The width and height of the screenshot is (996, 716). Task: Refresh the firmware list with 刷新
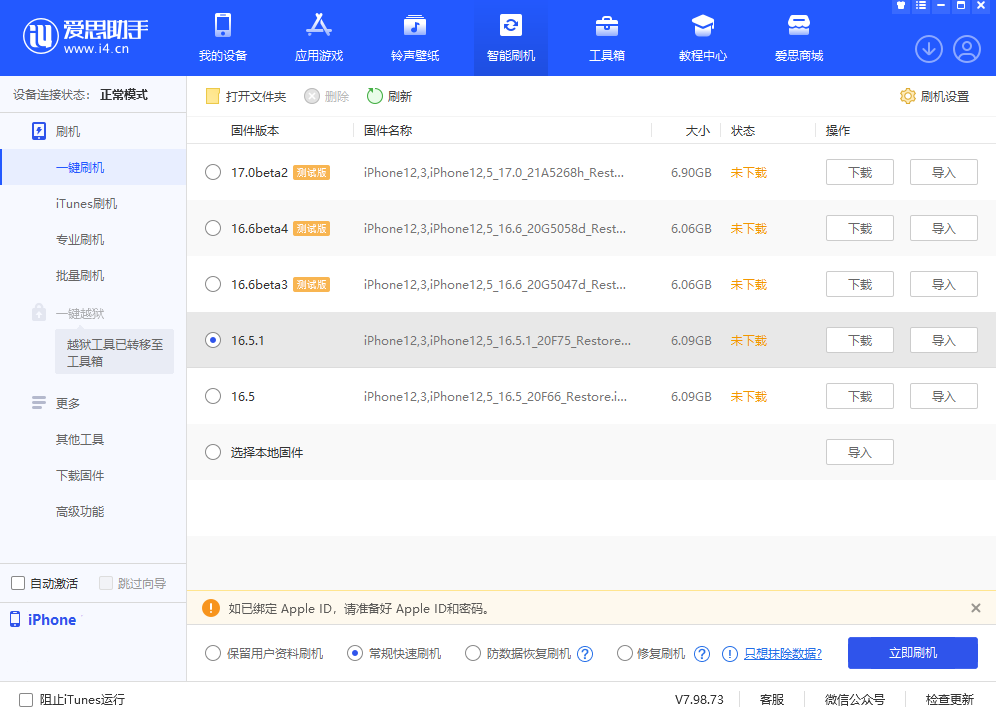coord(390,96)
